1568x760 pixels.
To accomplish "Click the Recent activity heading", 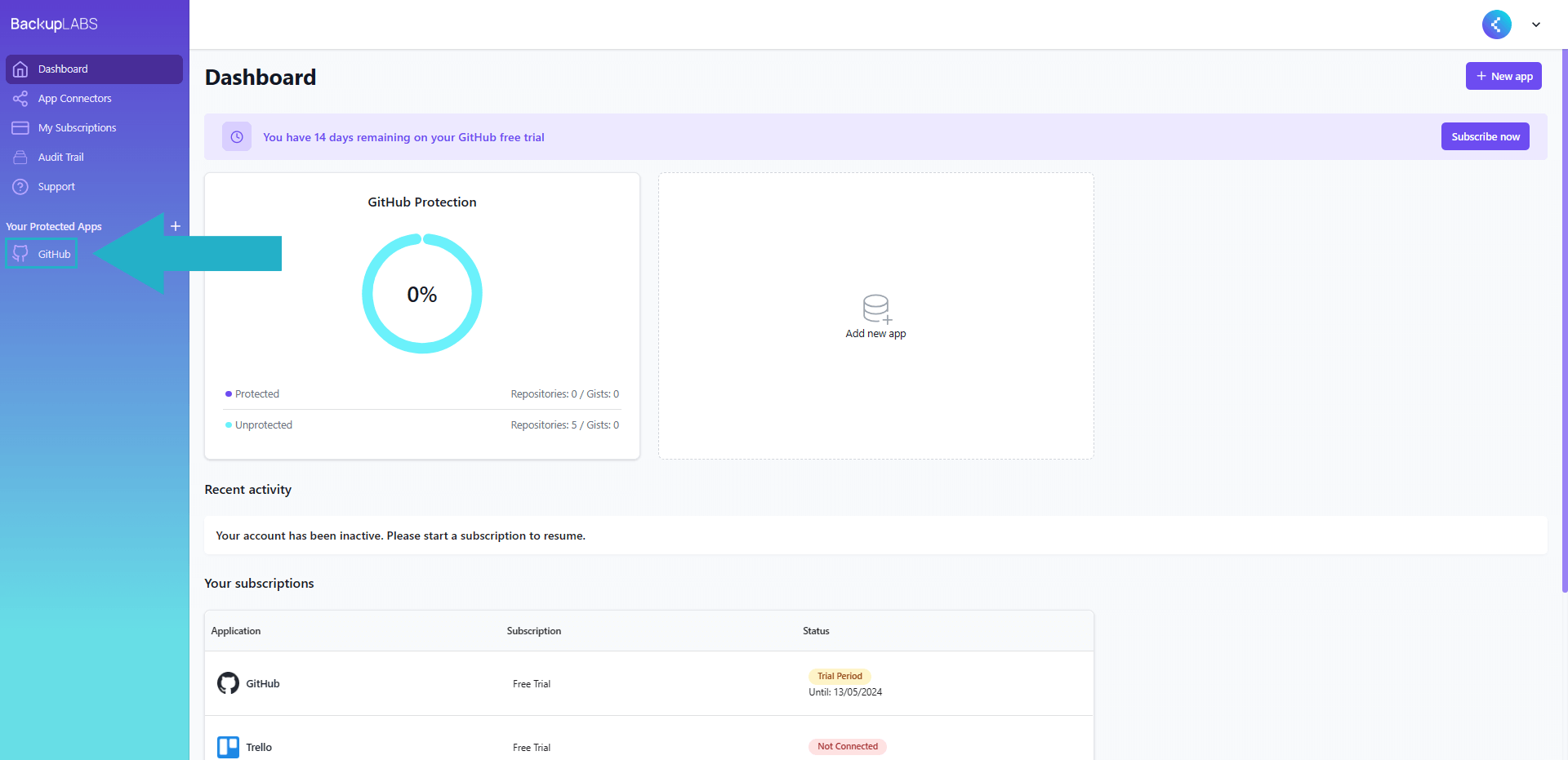I will coord(248,490).
